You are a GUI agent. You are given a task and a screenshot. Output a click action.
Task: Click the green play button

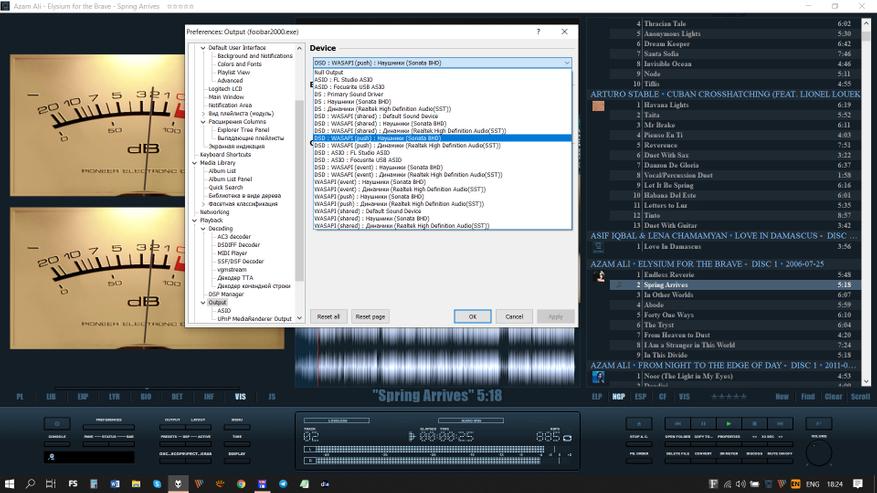[728, 424]
